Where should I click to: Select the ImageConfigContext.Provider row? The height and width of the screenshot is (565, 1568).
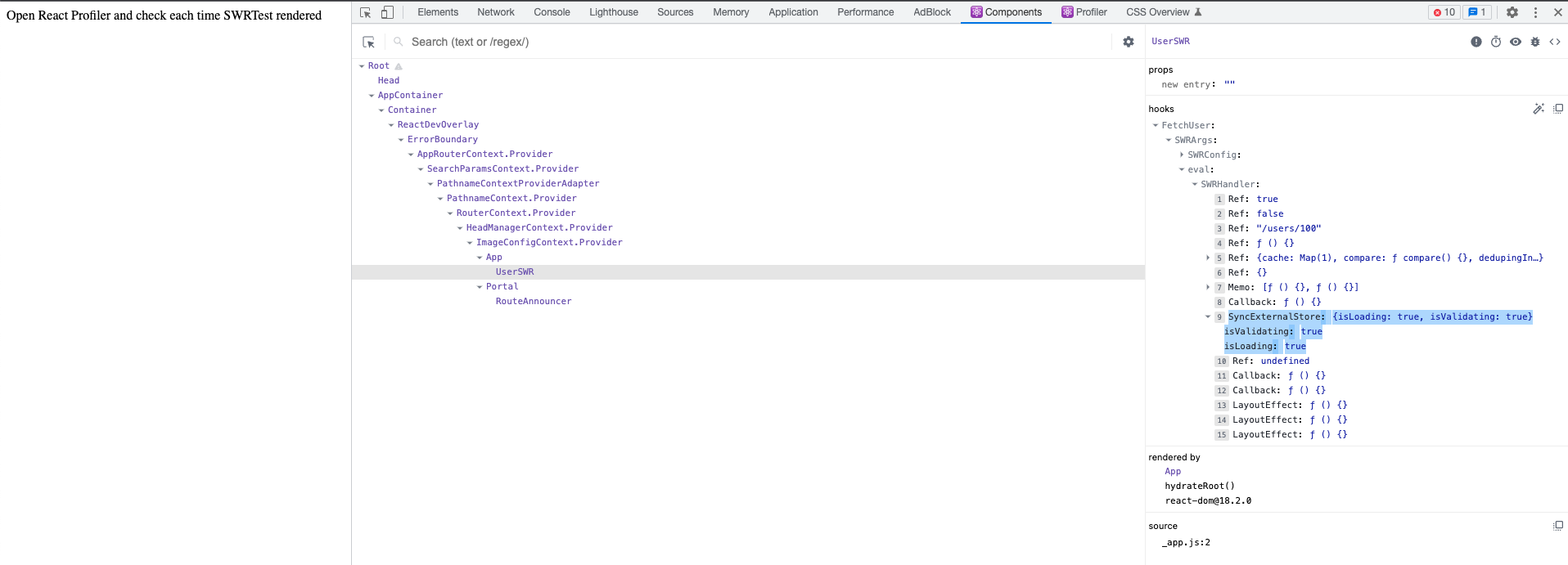[549, 242]
